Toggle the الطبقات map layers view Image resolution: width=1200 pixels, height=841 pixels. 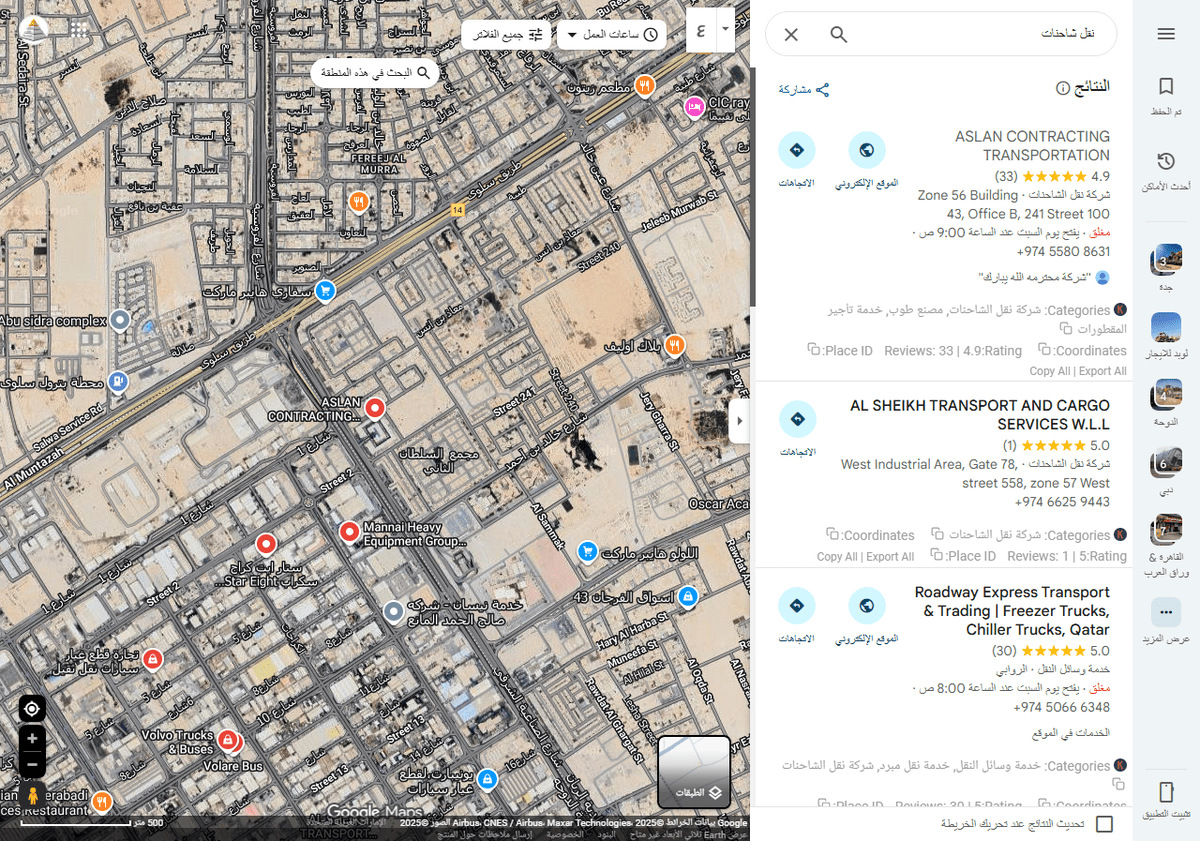pos(694,772)
